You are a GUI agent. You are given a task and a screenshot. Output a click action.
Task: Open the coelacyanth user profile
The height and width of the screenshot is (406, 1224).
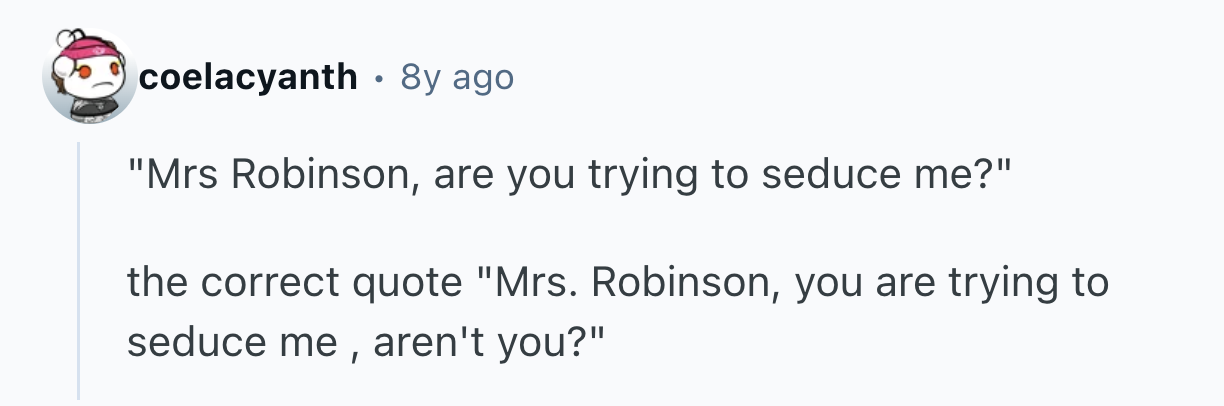(x=249, y=76)
